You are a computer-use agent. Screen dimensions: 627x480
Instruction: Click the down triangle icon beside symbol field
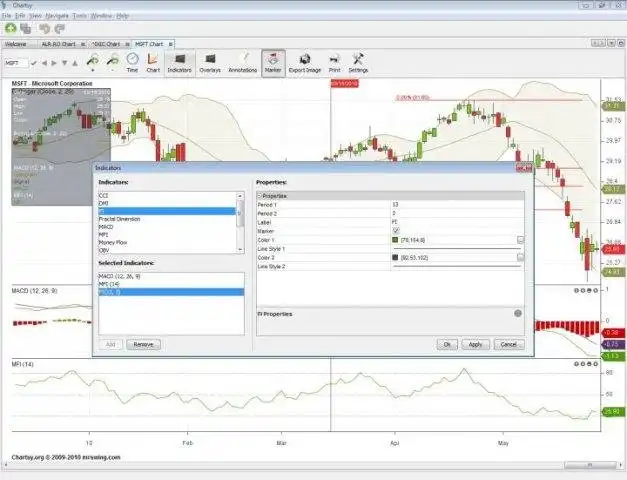[64, 63]
